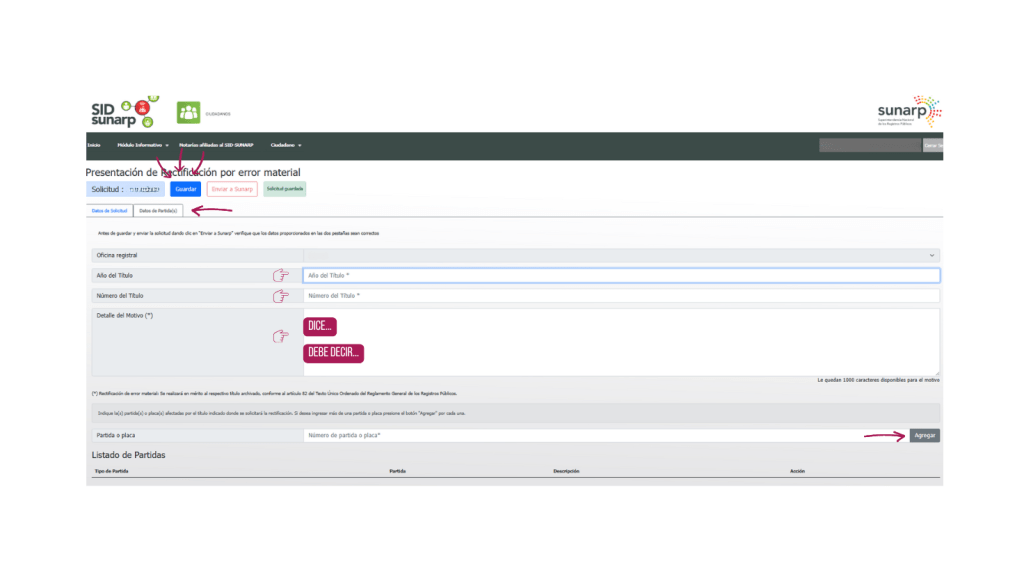Open Notarías afiliadas al SID SUNARP
The width and height of the screenshot is (1024, 579).
pos(216,145)
